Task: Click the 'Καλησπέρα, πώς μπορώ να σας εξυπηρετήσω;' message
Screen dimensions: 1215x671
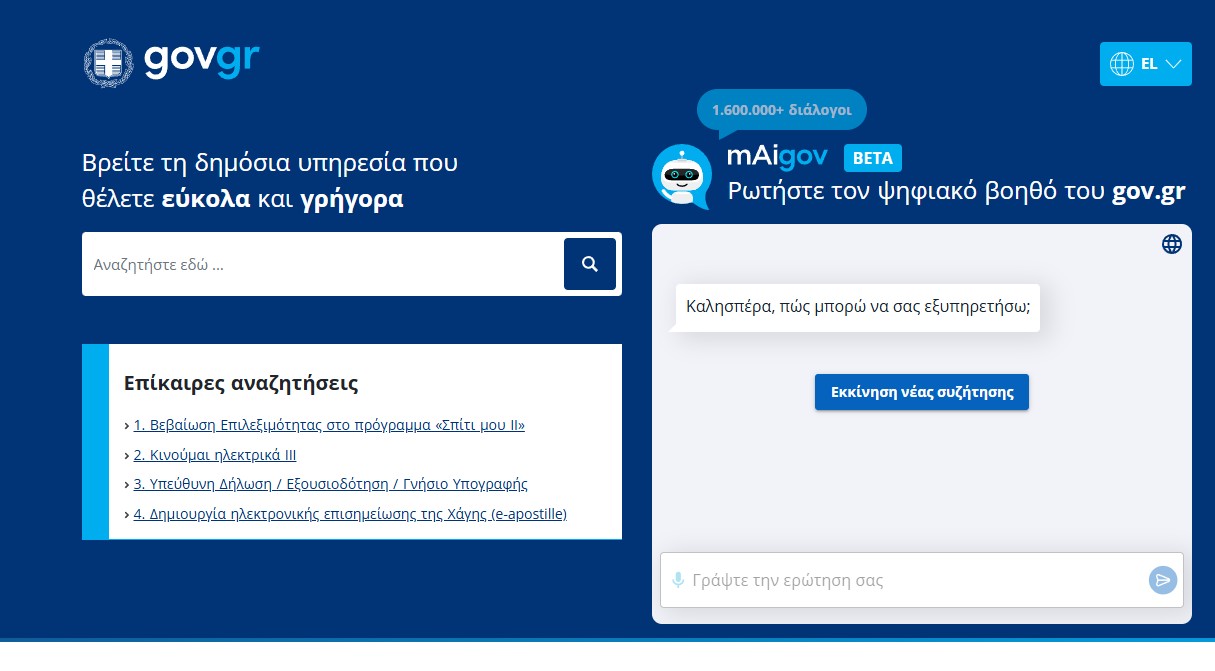Action: pyautogui.click(x=858, y=307)
